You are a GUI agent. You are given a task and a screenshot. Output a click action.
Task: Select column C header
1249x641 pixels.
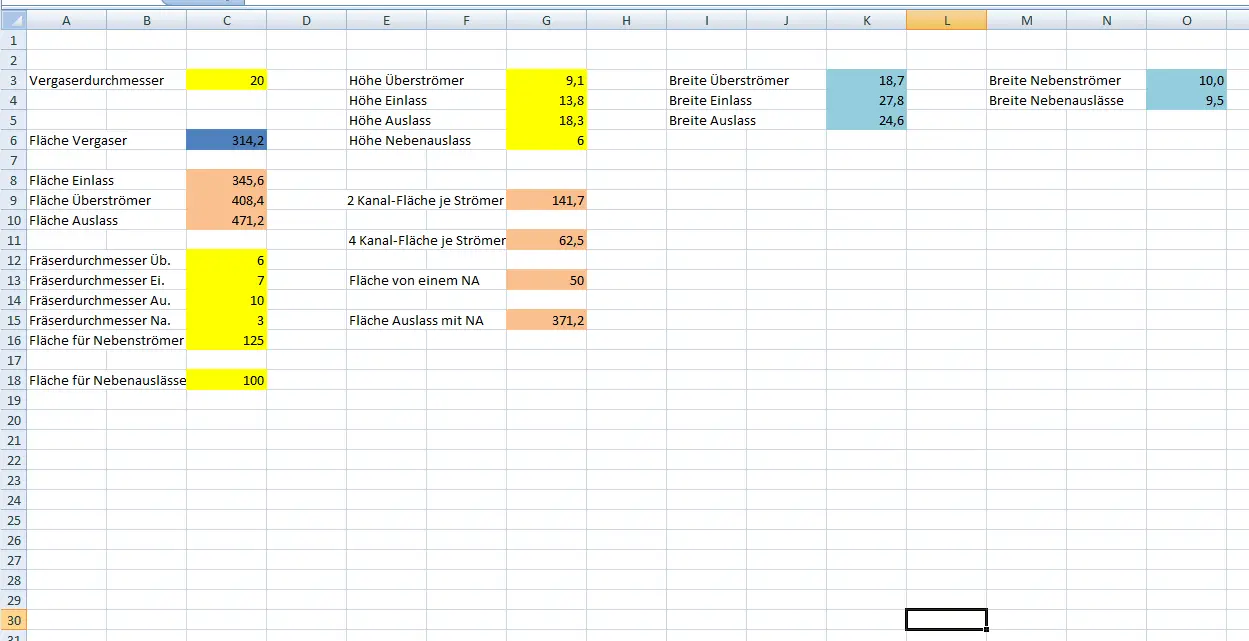[227, 20]
